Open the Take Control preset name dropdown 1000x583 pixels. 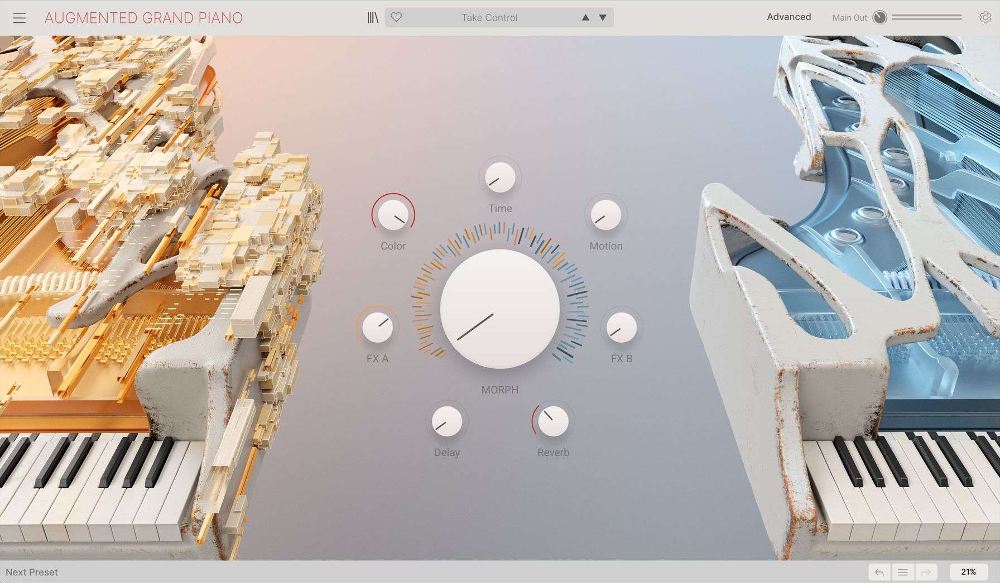tap(490, 16)
